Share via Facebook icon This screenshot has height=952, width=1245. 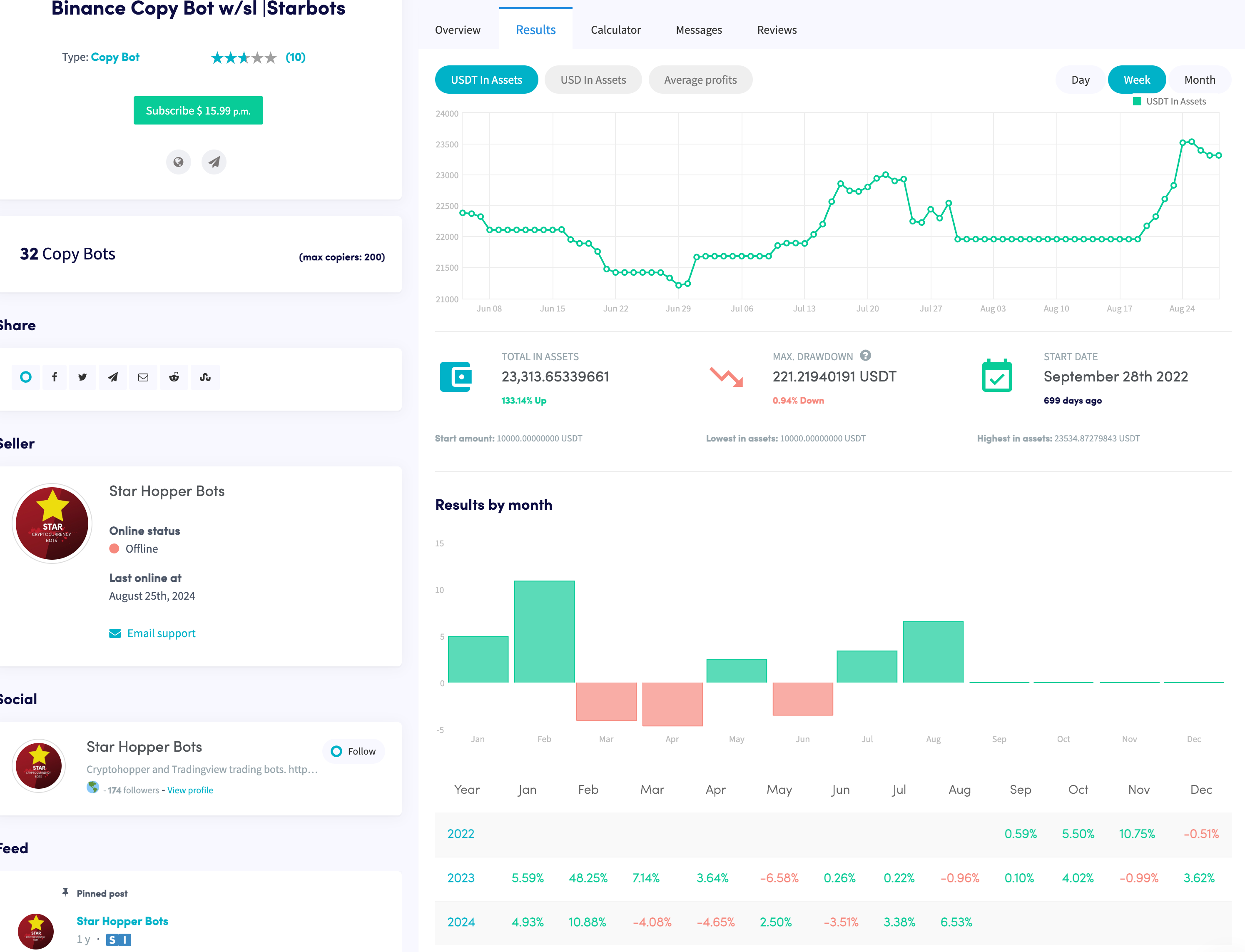tap(55, 377)
